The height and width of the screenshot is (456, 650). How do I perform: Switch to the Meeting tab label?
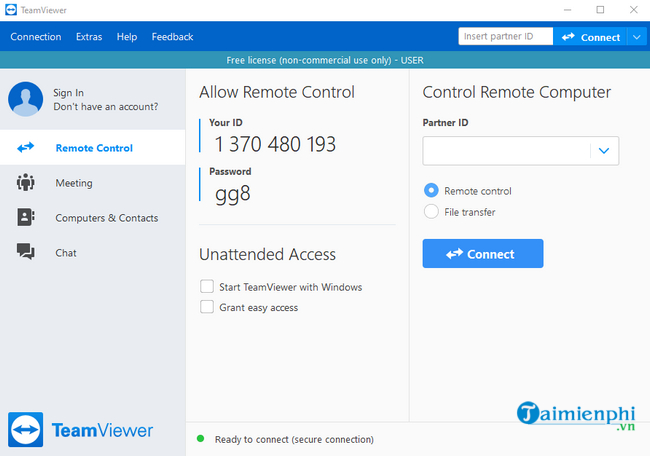point(74,183)
